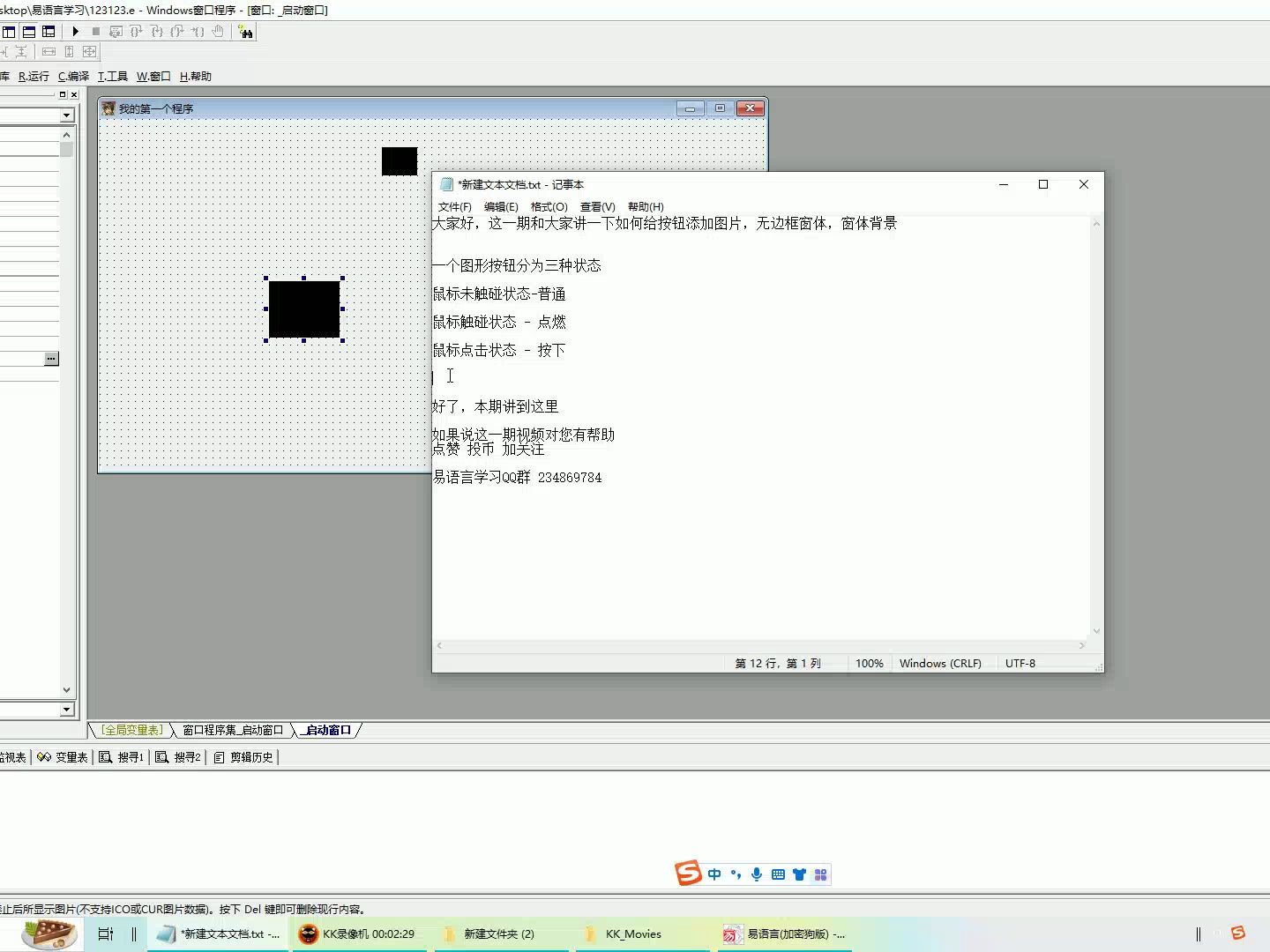Open the 变量表 bottom panel tab
1270x952 pixels.
coord(63,757)
